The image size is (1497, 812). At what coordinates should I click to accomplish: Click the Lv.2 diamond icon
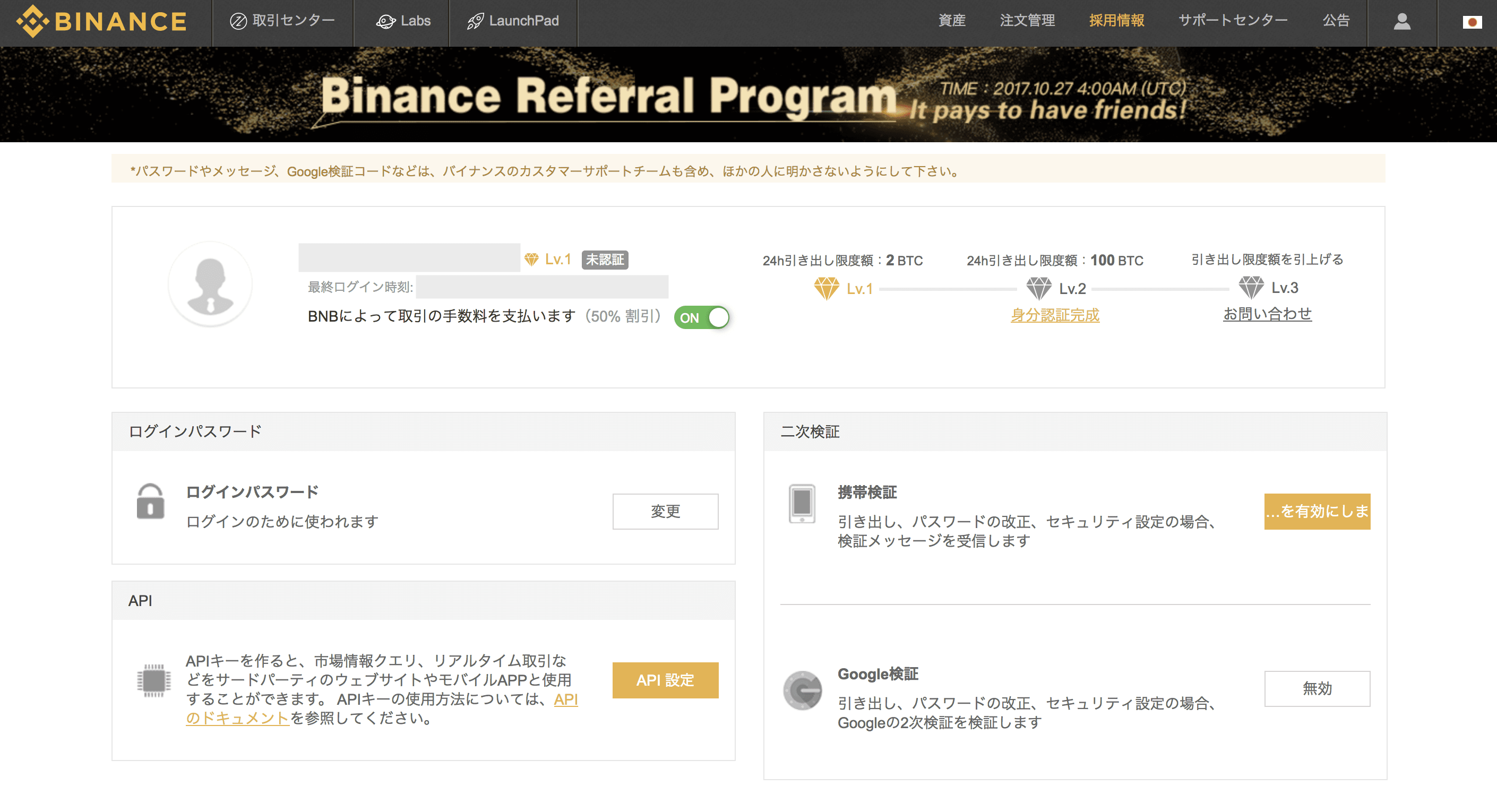click(x=1038, y=288)
